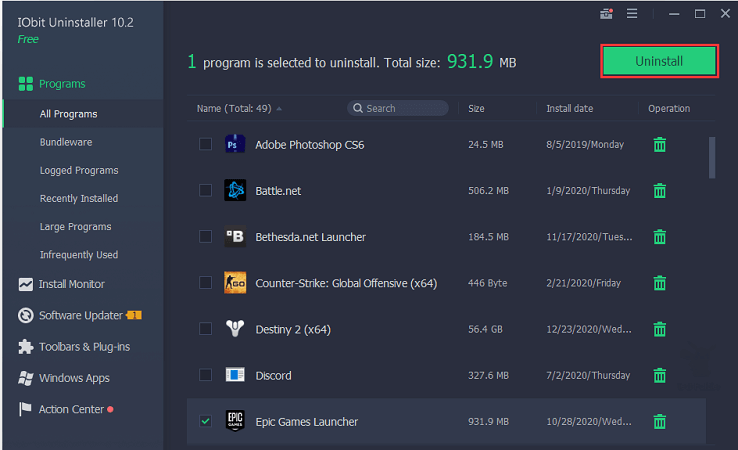Click the search magnifier icon
The width and height of the screenshot is (738, 450).
(358, 108)
